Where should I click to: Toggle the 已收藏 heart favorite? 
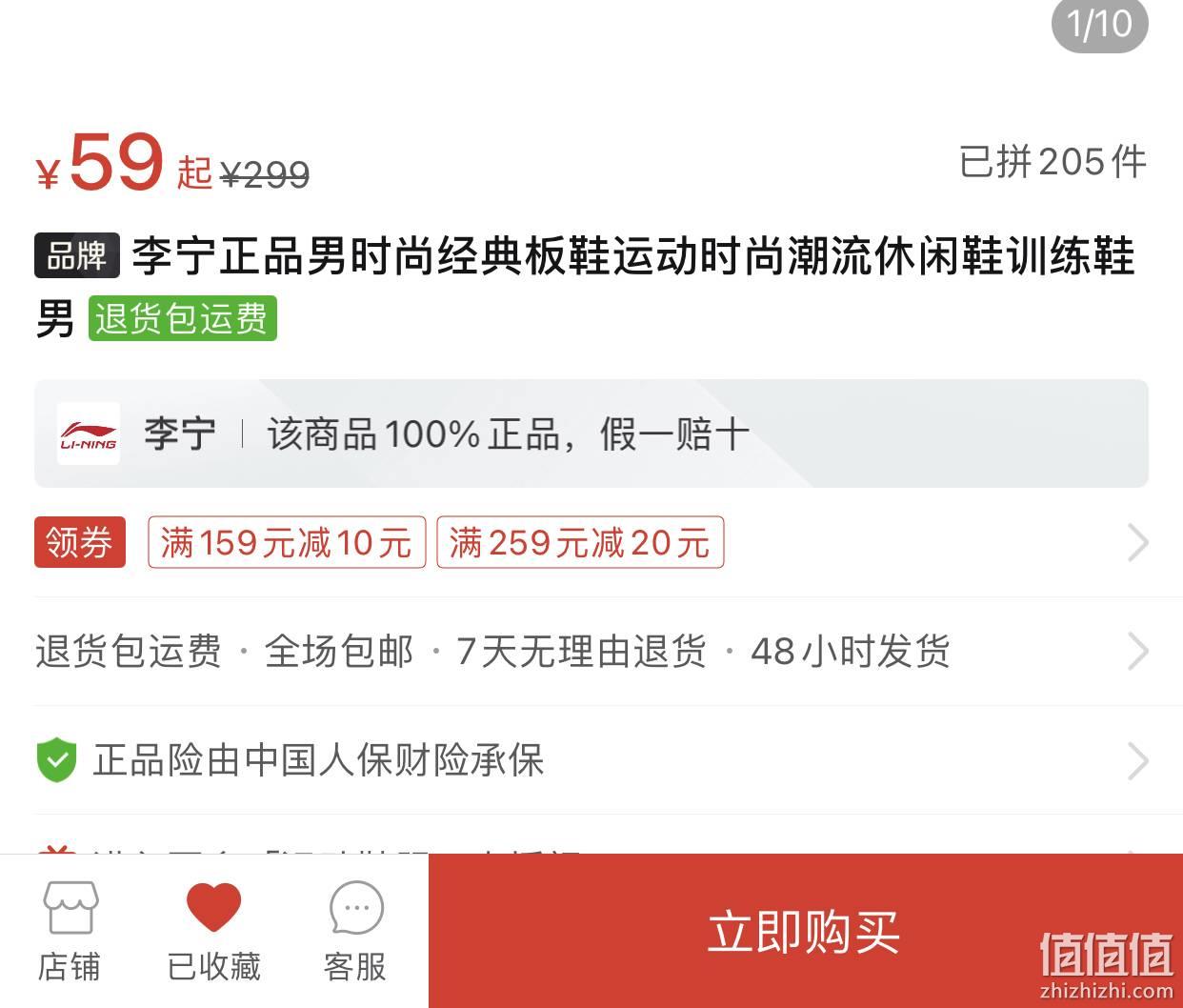click(x=213, y=931)
